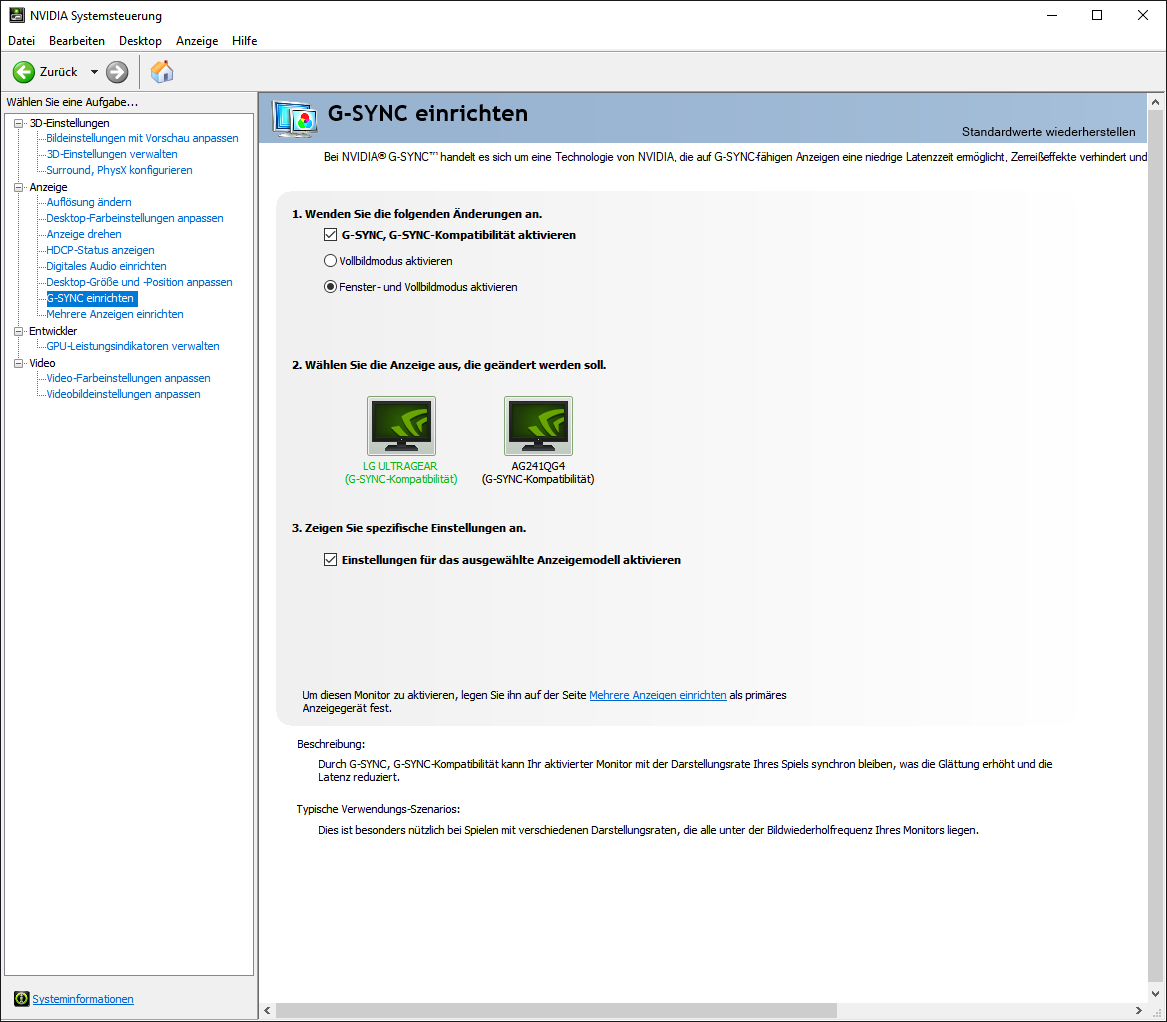
Task: Open the Desktop menu
Action: 140,41
